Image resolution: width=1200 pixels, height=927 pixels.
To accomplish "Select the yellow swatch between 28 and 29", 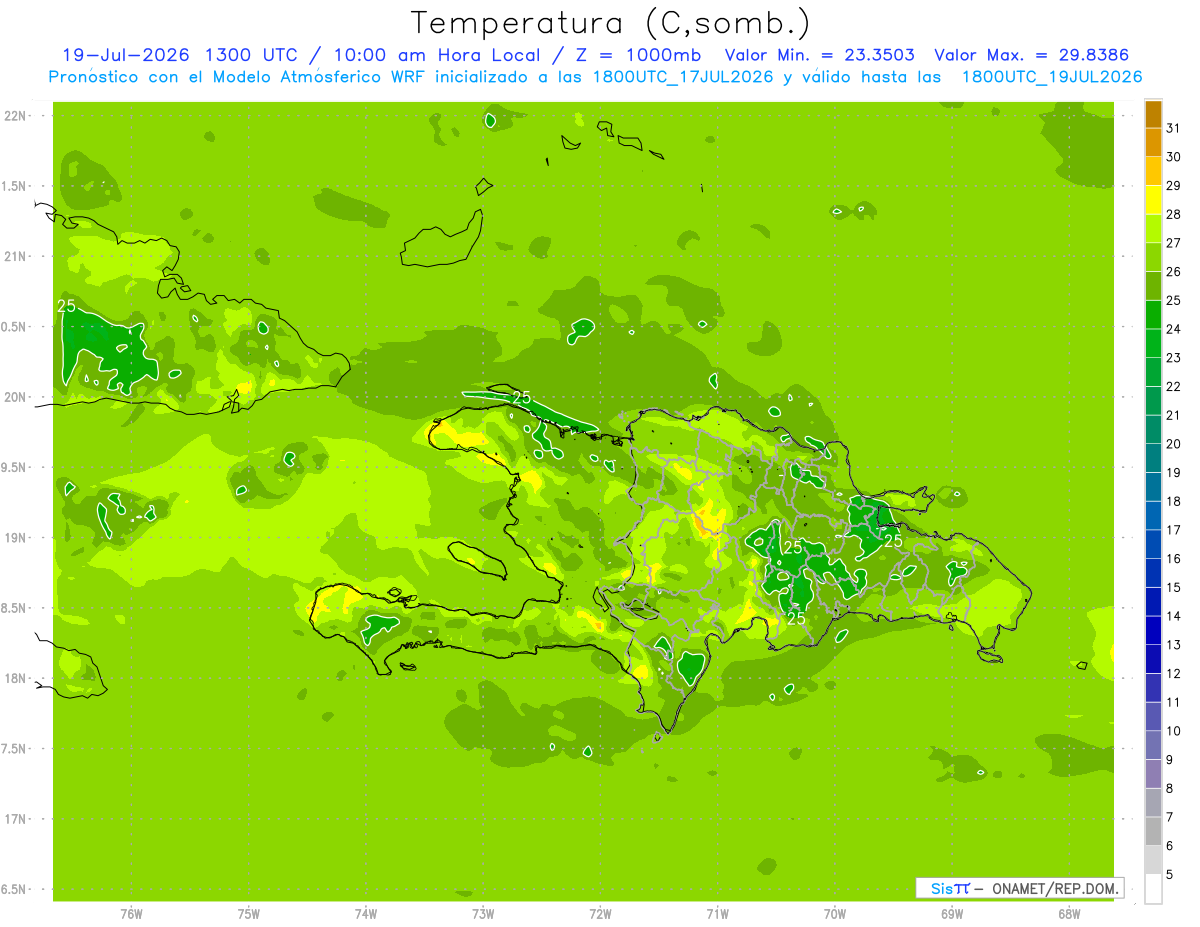I will pyautogui.click(x=1153, y=200).
